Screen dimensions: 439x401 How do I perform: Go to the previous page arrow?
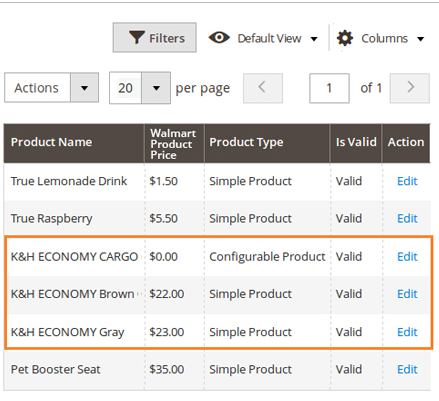263,88
